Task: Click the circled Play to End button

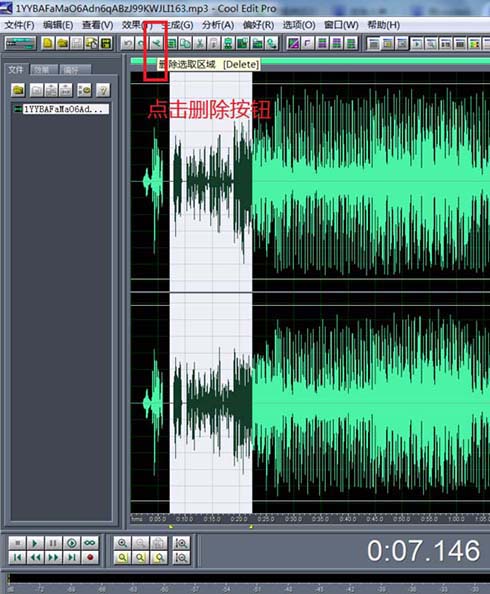Action: (71, 543)
